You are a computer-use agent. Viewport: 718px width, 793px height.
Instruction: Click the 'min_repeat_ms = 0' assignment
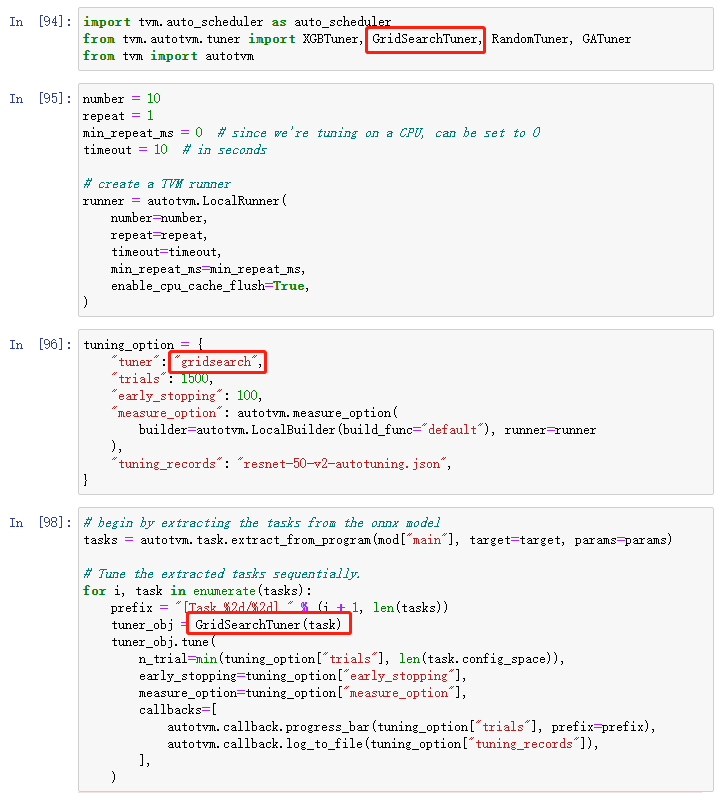143,133
